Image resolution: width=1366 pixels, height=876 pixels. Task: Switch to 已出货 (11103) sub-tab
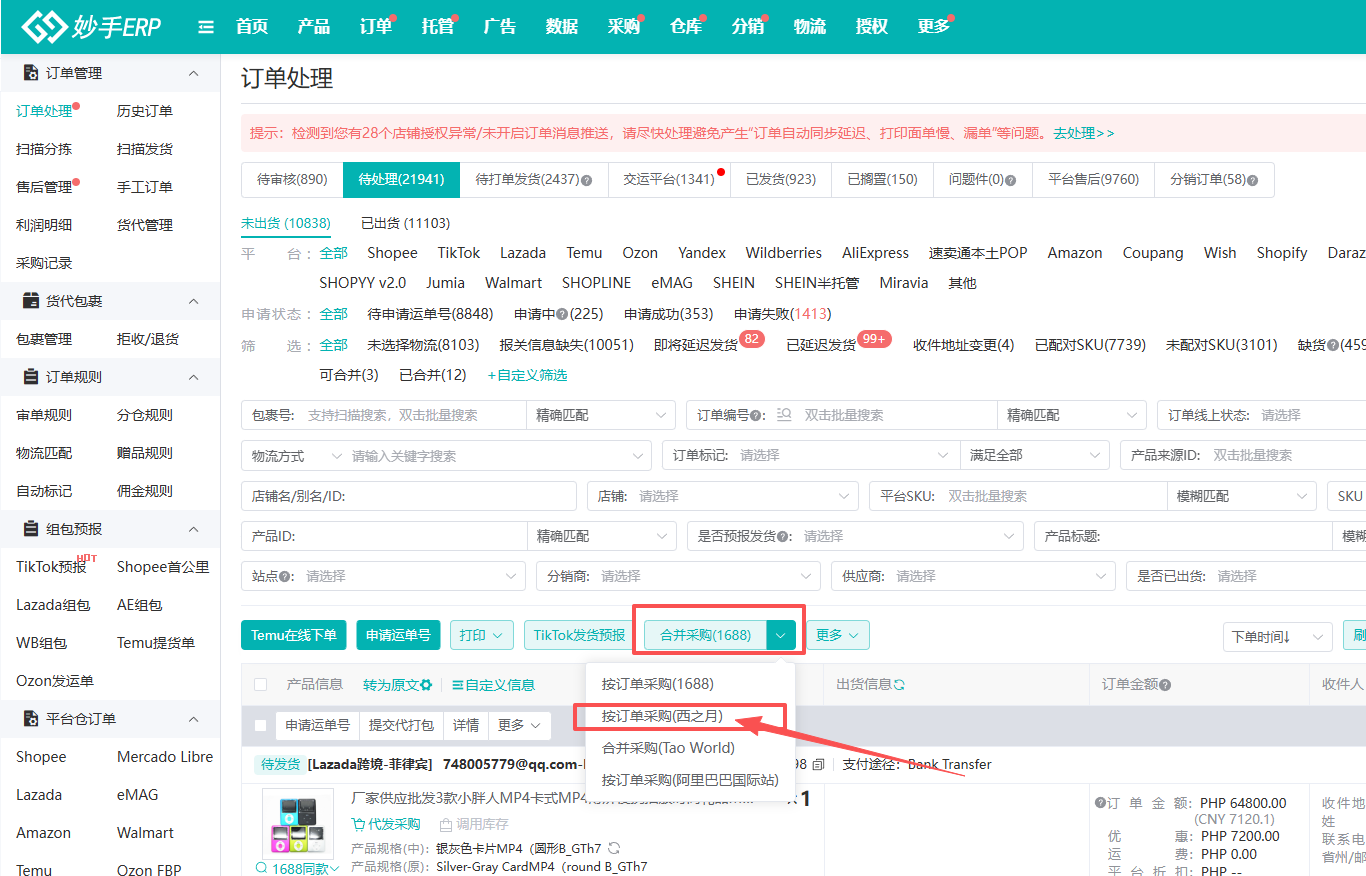(405, 223)
